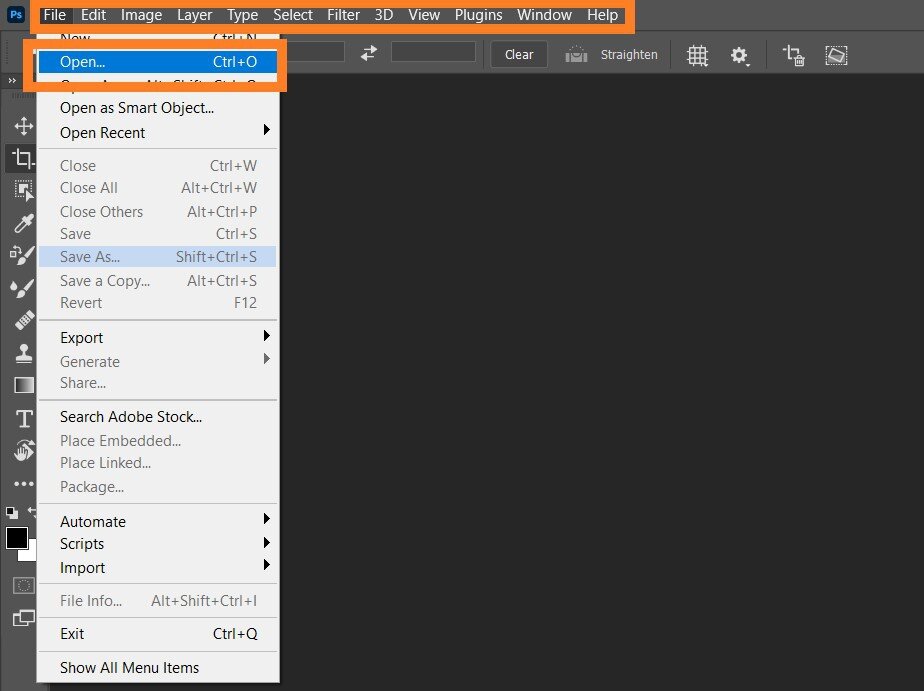The image size is (924, 691).
Task: Expand the Import submenu
Action: (x=158, y=567)
